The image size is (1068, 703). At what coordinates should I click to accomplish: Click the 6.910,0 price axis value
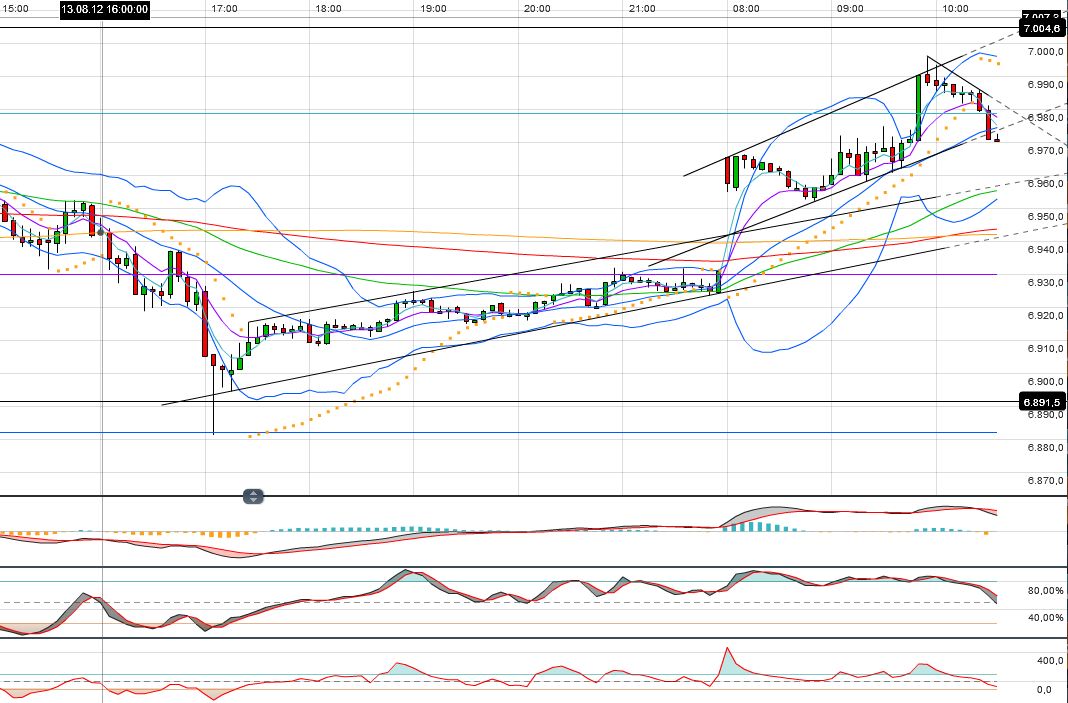pos(1046,349)
